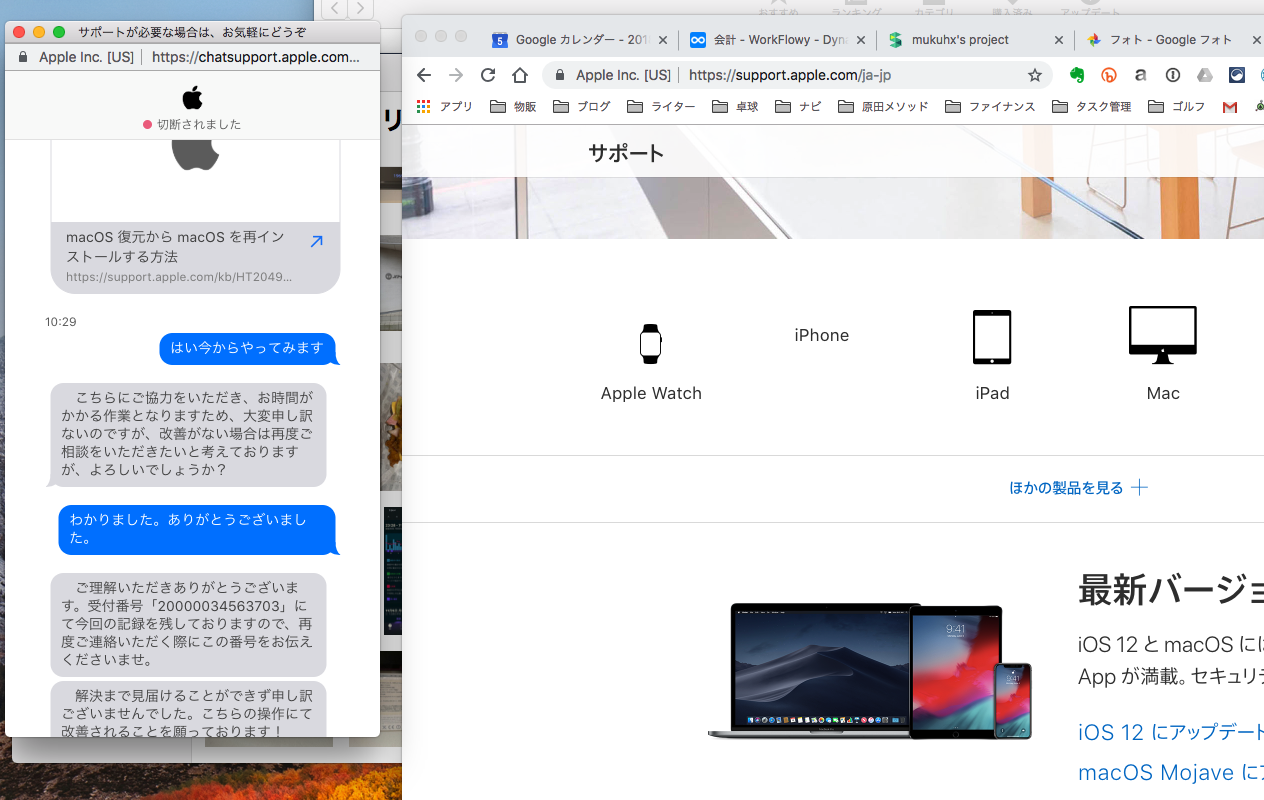
Task: Open macOS reinstall article arrow in chat
Action: [316, 241]
